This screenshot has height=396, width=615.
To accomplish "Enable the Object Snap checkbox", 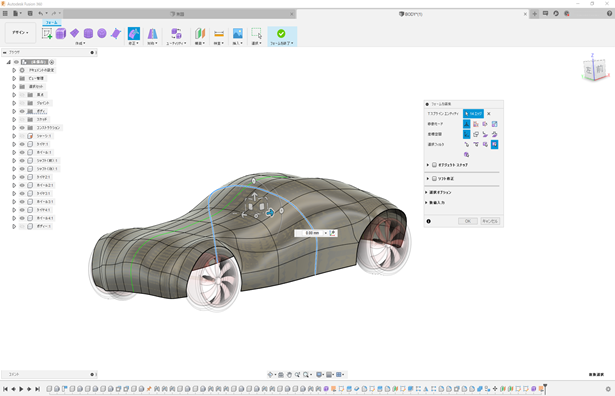I will pos(435,165).
